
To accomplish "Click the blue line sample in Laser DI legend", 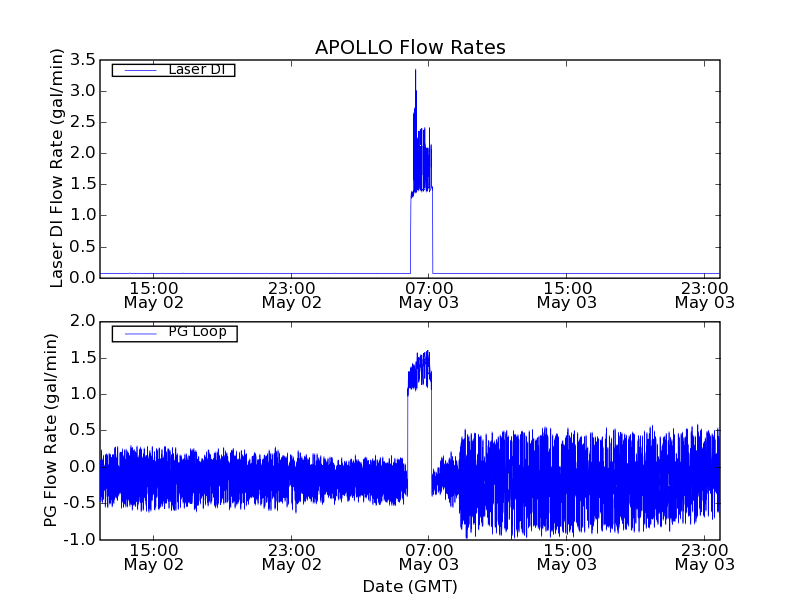I will pyautogui.click(x=140, y=70).
